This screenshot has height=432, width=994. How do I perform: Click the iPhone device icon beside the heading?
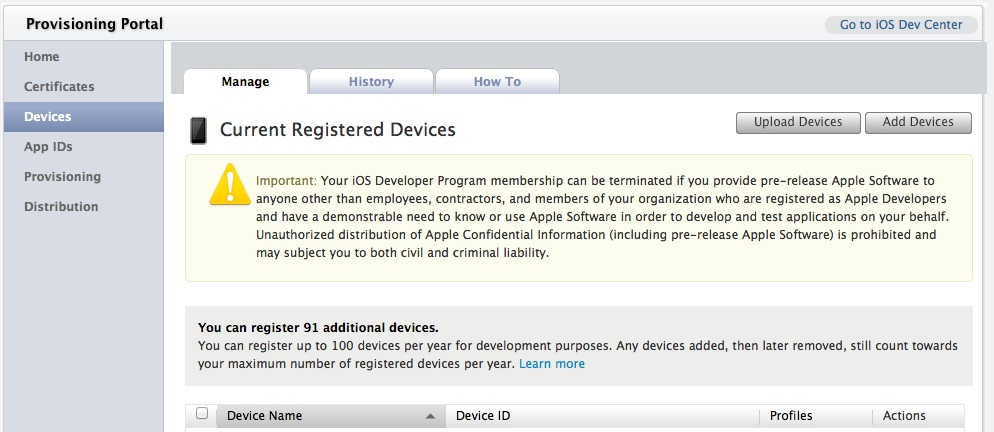point(198,131)
